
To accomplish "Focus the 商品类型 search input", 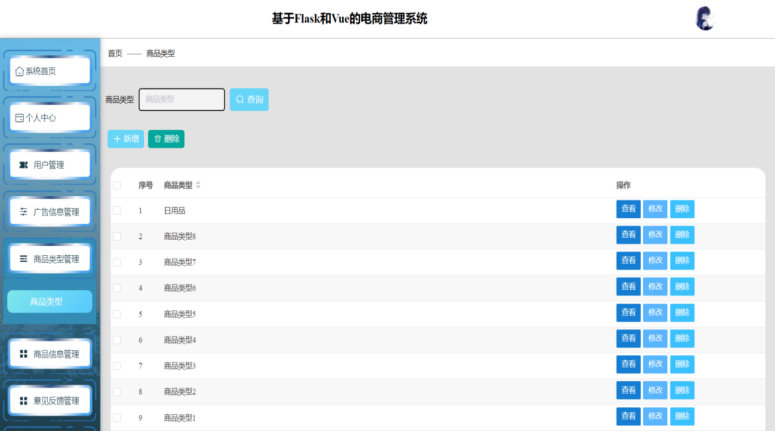I will 182,99.
